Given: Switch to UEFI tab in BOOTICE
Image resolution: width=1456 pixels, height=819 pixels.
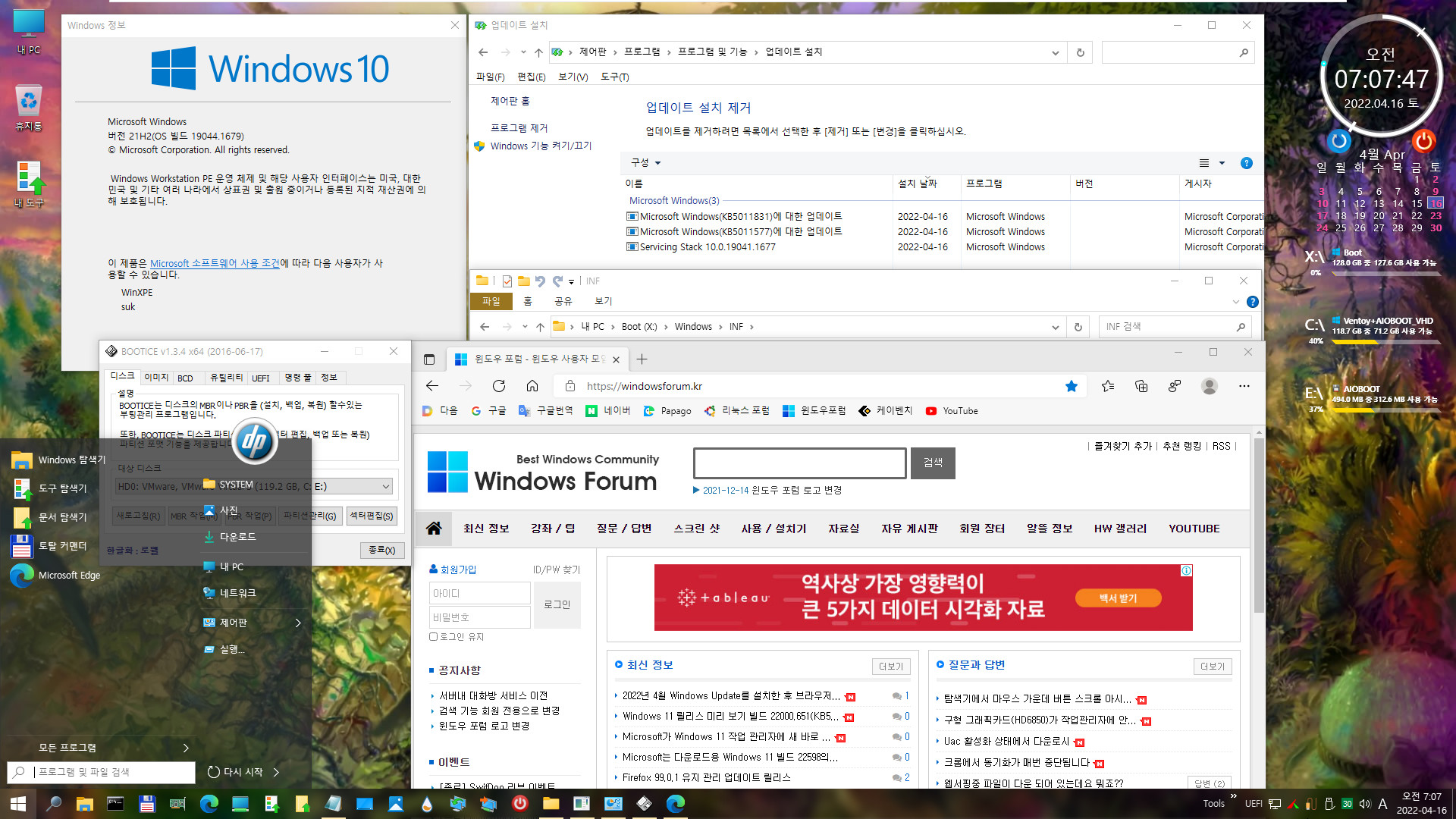Looking at the screenshot, I should [x=261, y=378].
